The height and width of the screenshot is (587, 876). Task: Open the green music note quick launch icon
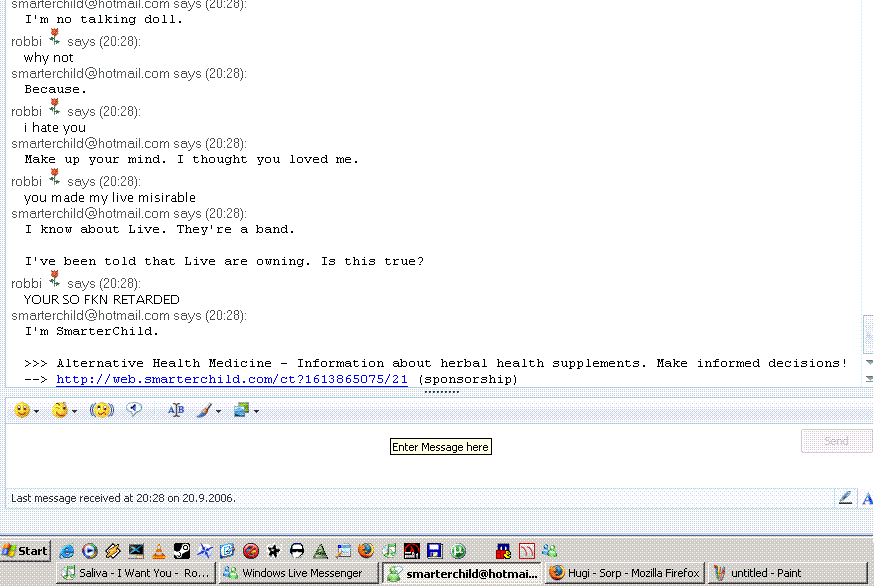click(x=389, y=551)
